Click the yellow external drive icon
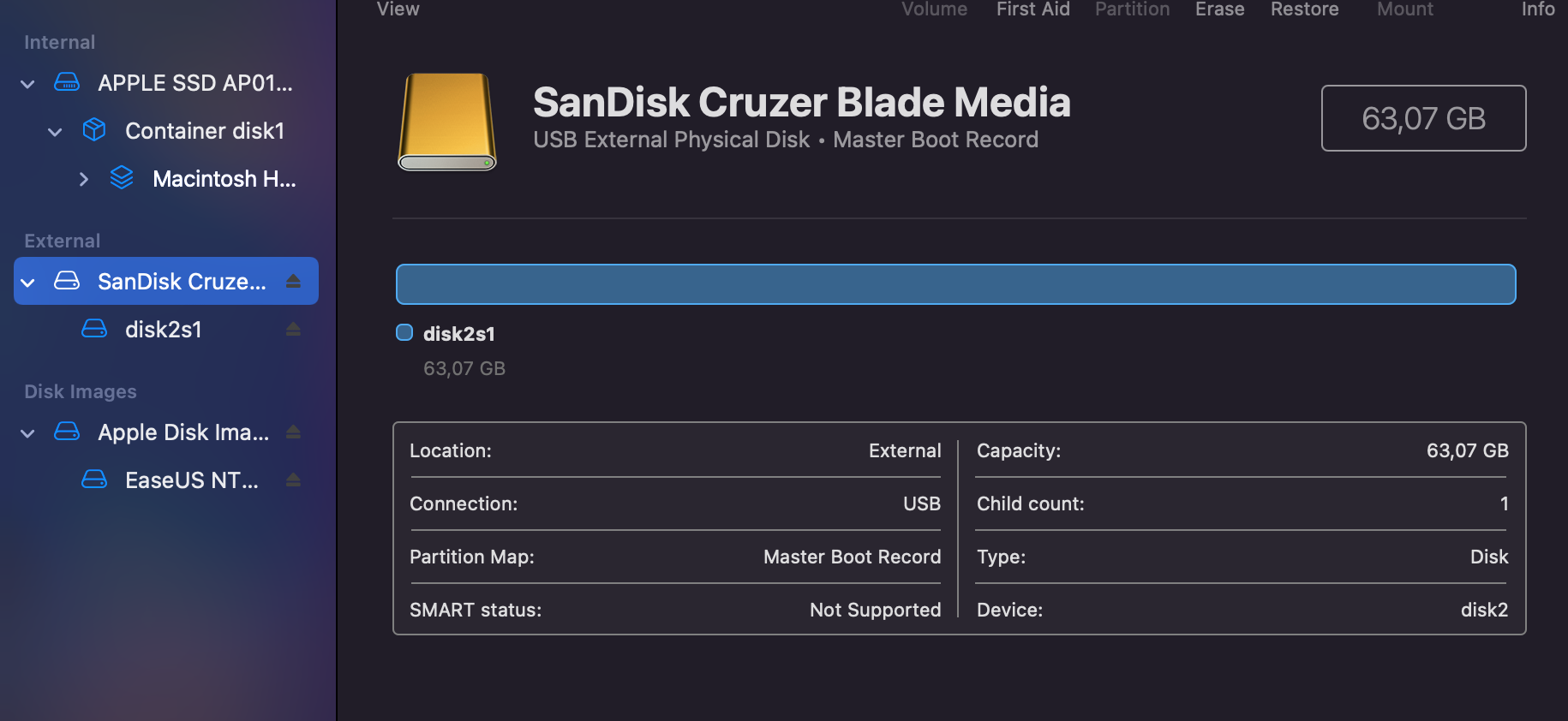The width and height of the screenshot is (1568, 721). click(447, 122)
